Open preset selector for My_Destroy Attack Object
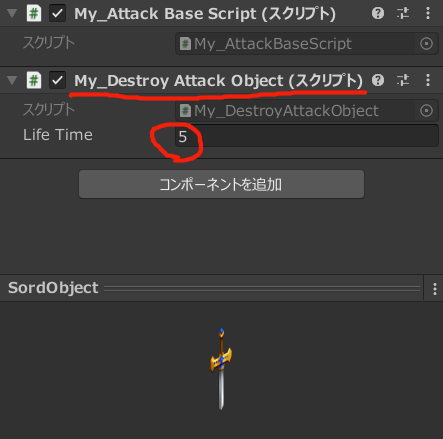443x439 pixels. 403,80
